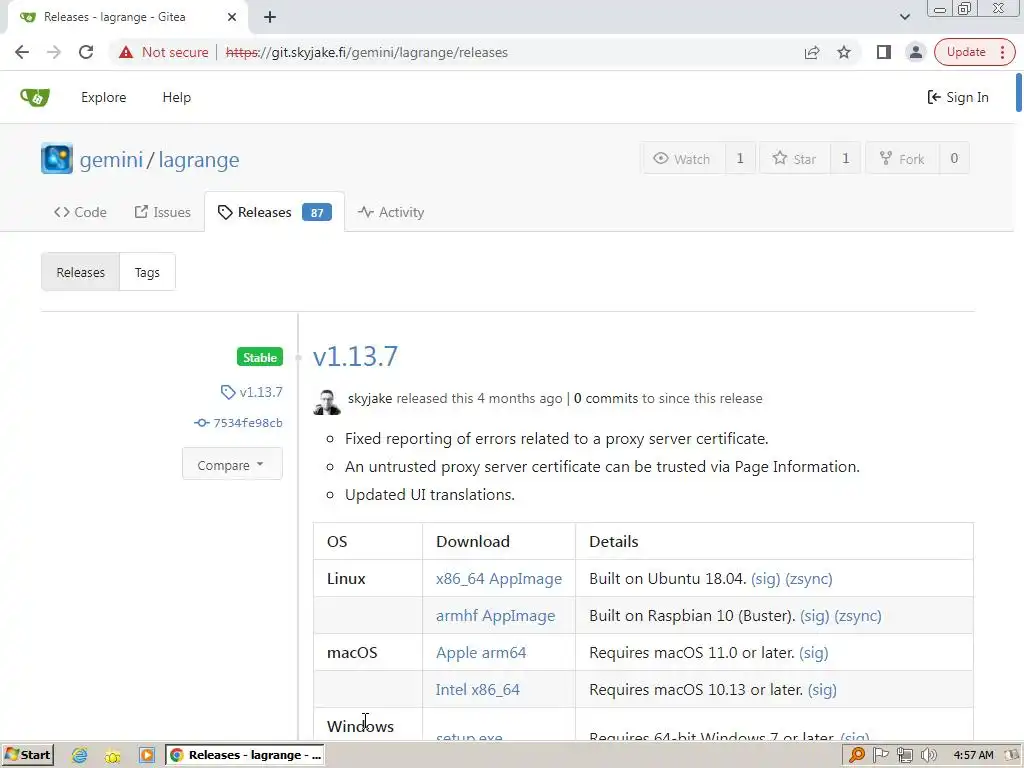Viewport: 1024px width, 768px height.
Task: Click the page vertical scrollbar thumb
Action: click(1019, 93)
